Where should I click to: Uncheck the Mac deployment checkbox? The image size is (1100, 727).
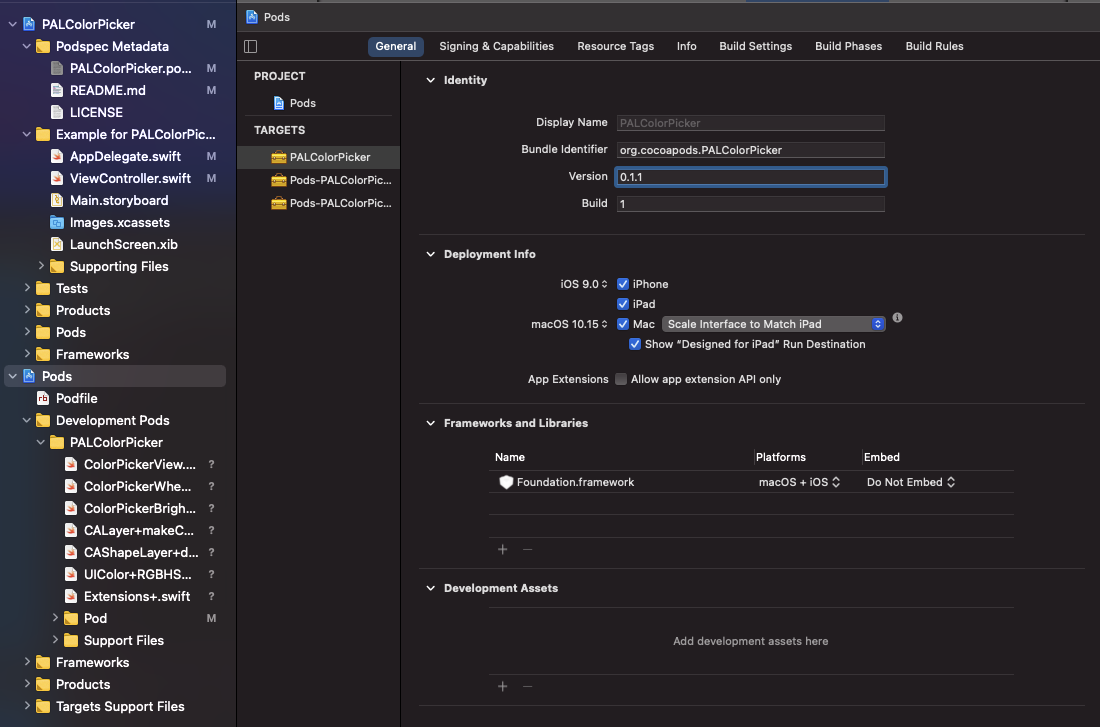[622, 324]
